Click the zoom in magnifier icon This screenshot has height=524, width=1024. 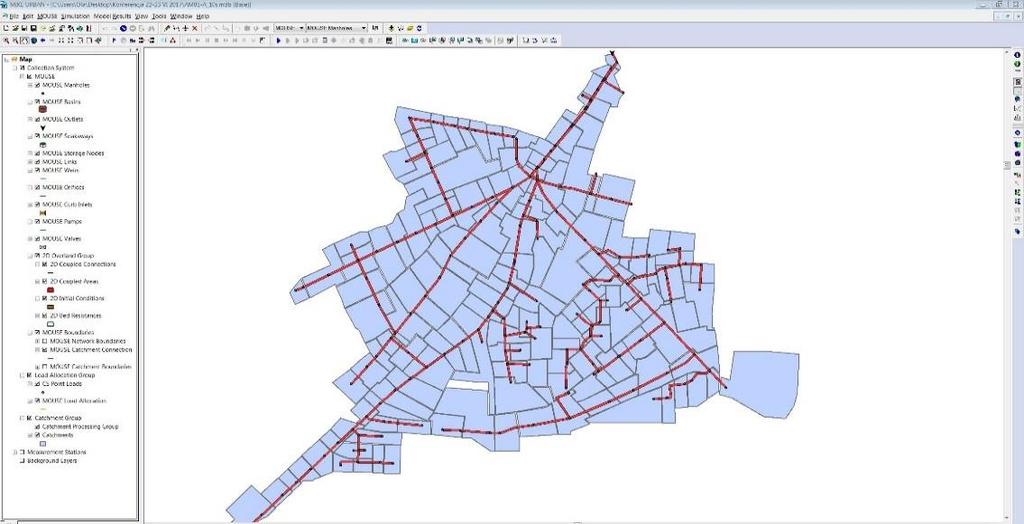coord(6,41)
